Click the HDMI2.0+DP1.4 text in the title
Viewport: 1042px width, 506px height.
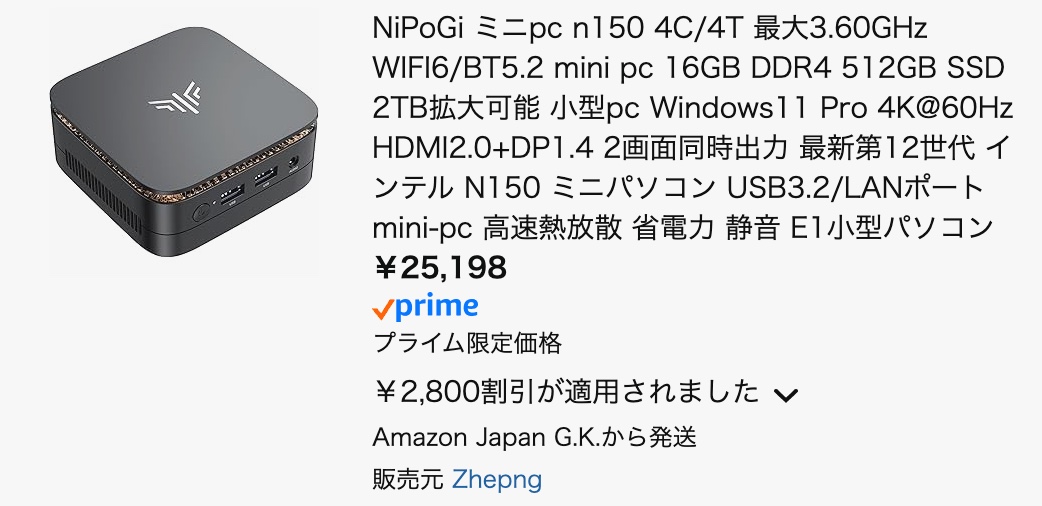click(482, 148)
